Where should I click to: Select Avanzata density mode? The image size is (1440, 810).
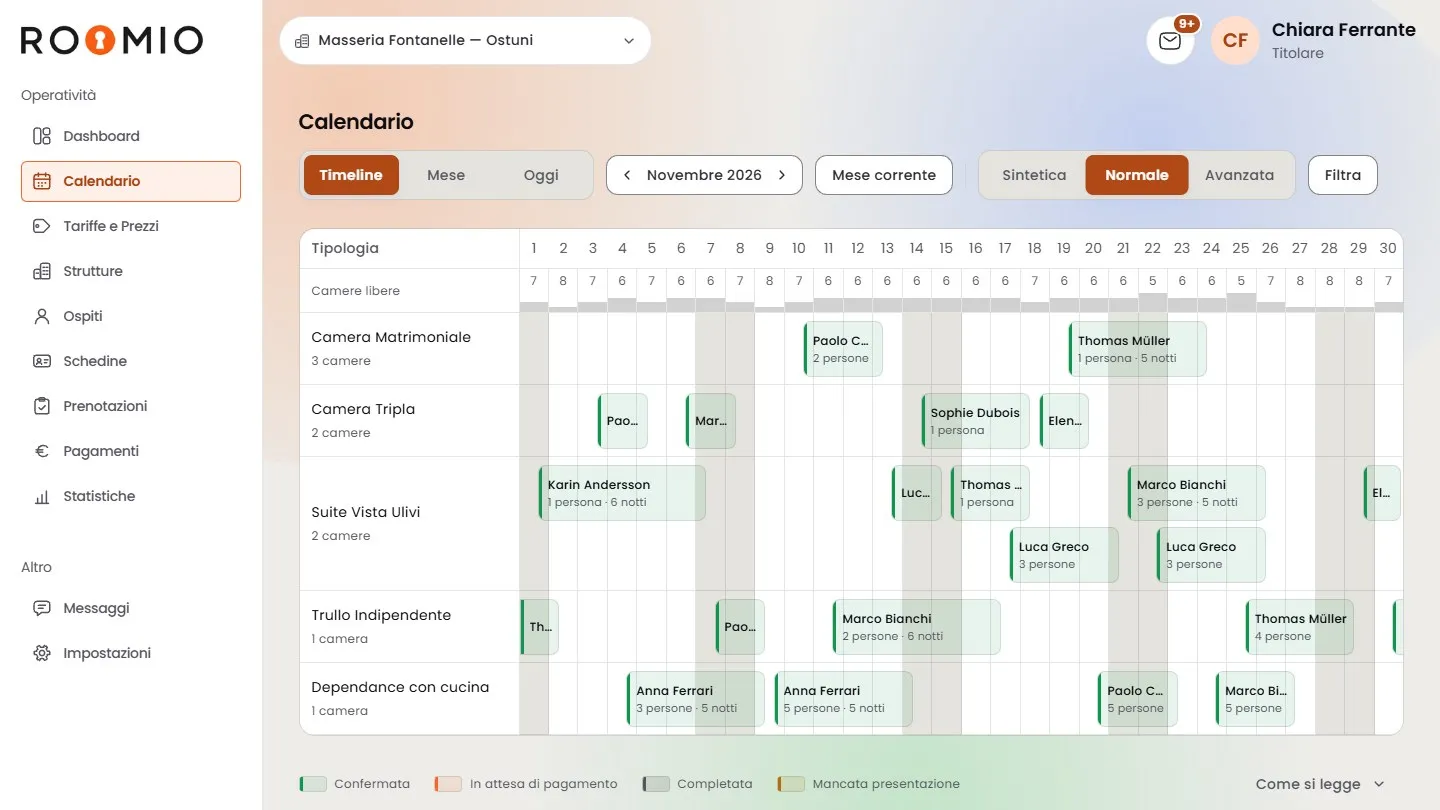[1239, 175]
